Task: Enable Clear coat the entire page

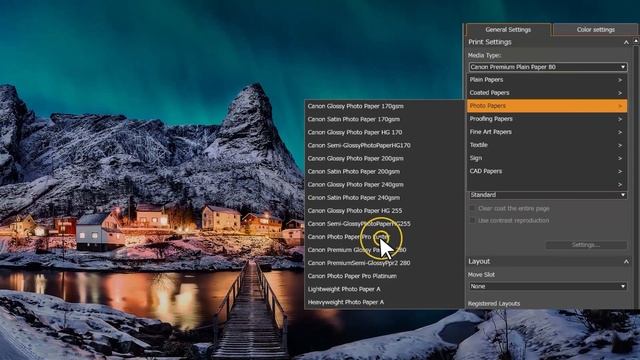Action: 472,208
